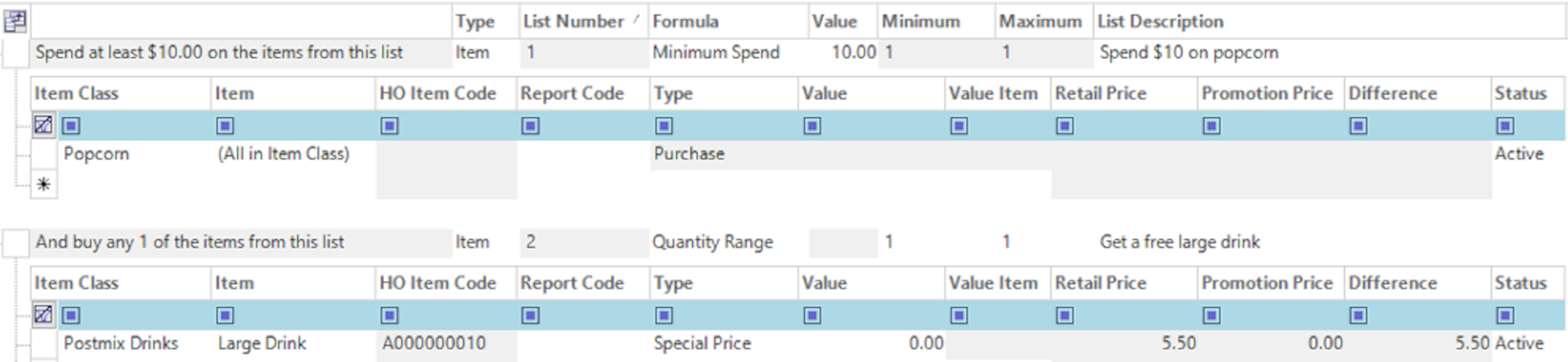Open Promotion Price filter icon in first list

pyautogui.click(x=1211, y=125)
